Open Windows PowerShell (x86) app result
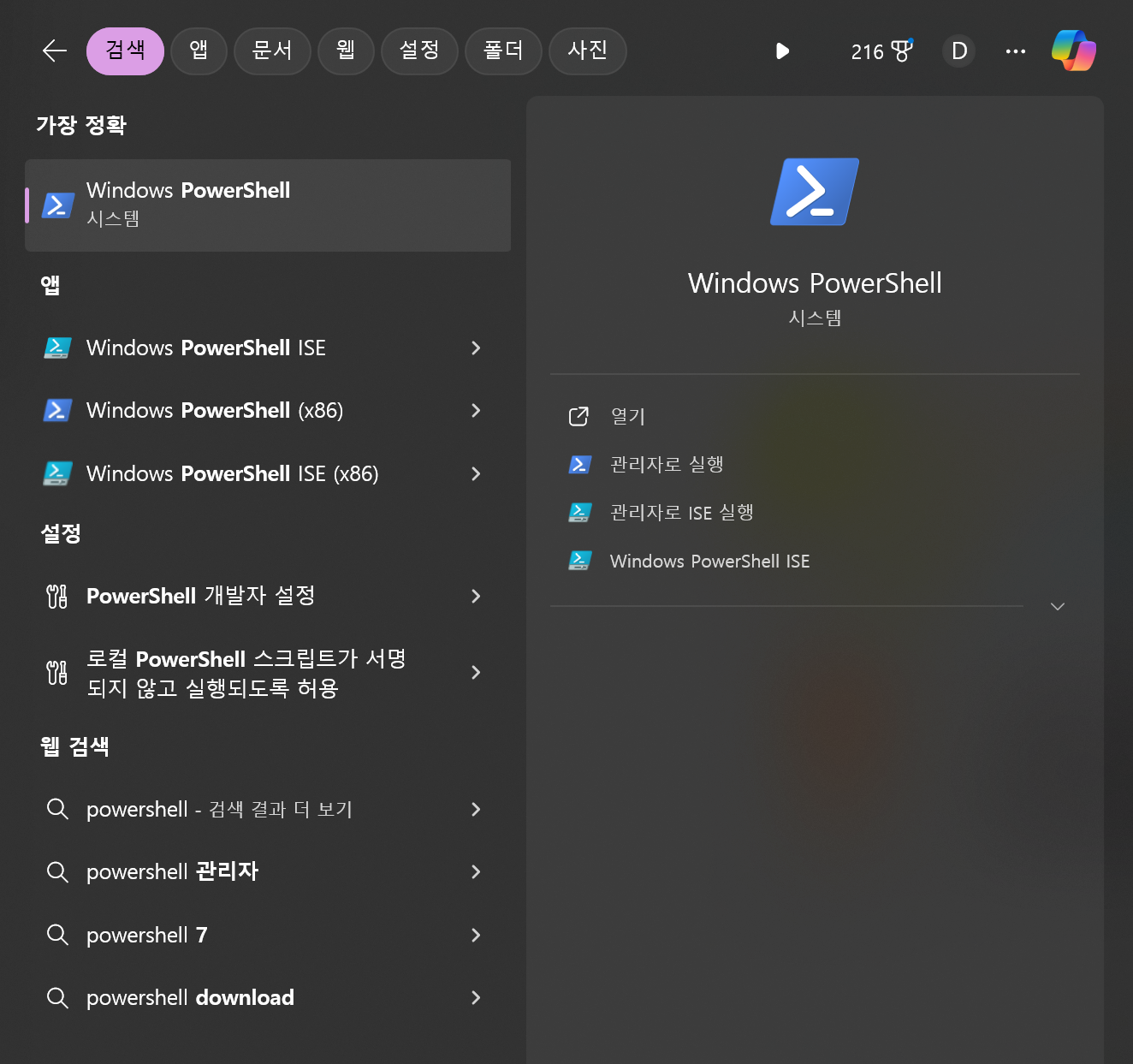This screenshot has height=1064, width=1133. pos(268,410)
